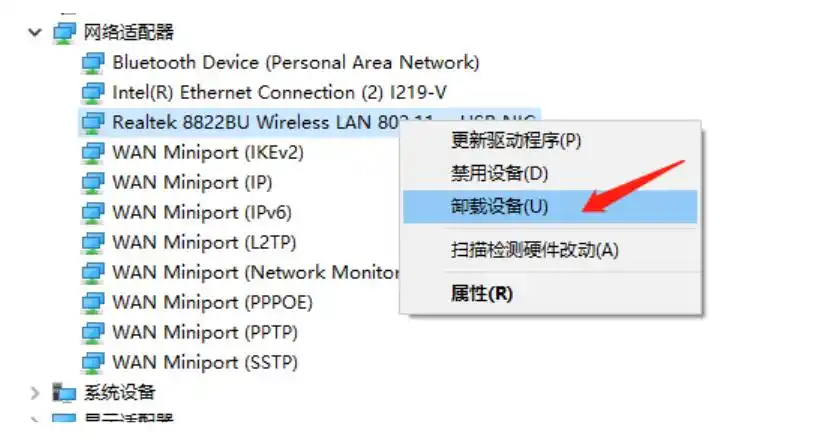
Task: Select WAN Miniport (PPTP) entry
Action: [x=204, y=332]
